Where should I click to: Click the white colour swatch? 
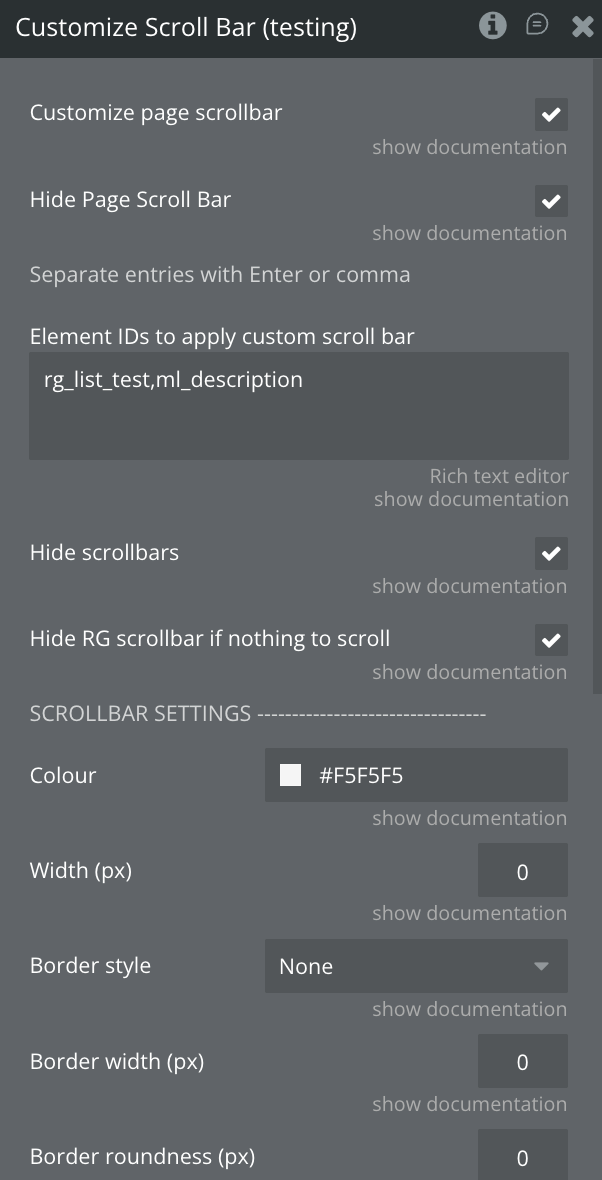(x=290, y=775)
